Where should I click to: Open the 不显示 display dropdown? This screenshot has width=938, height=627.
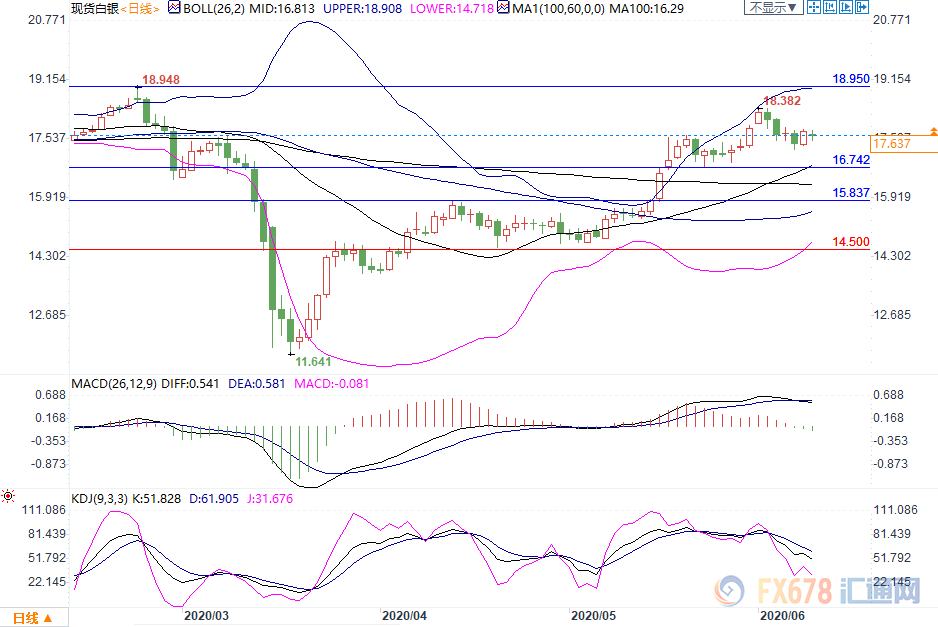click(x=773, y=7)
